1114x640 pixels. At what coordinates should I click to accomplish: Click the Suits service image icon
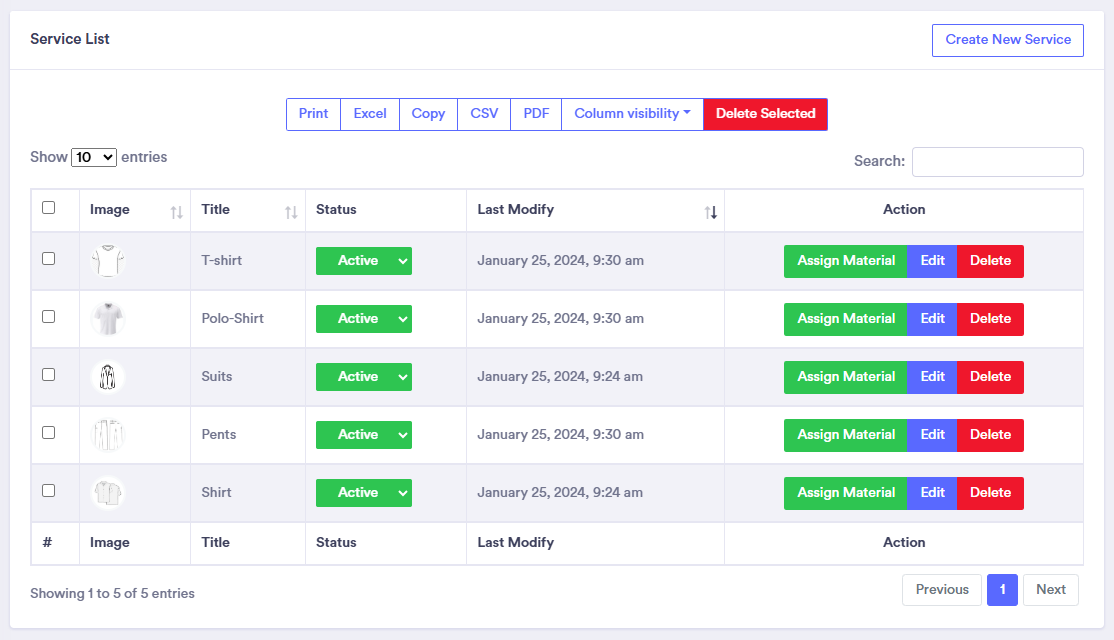(107, 377)
